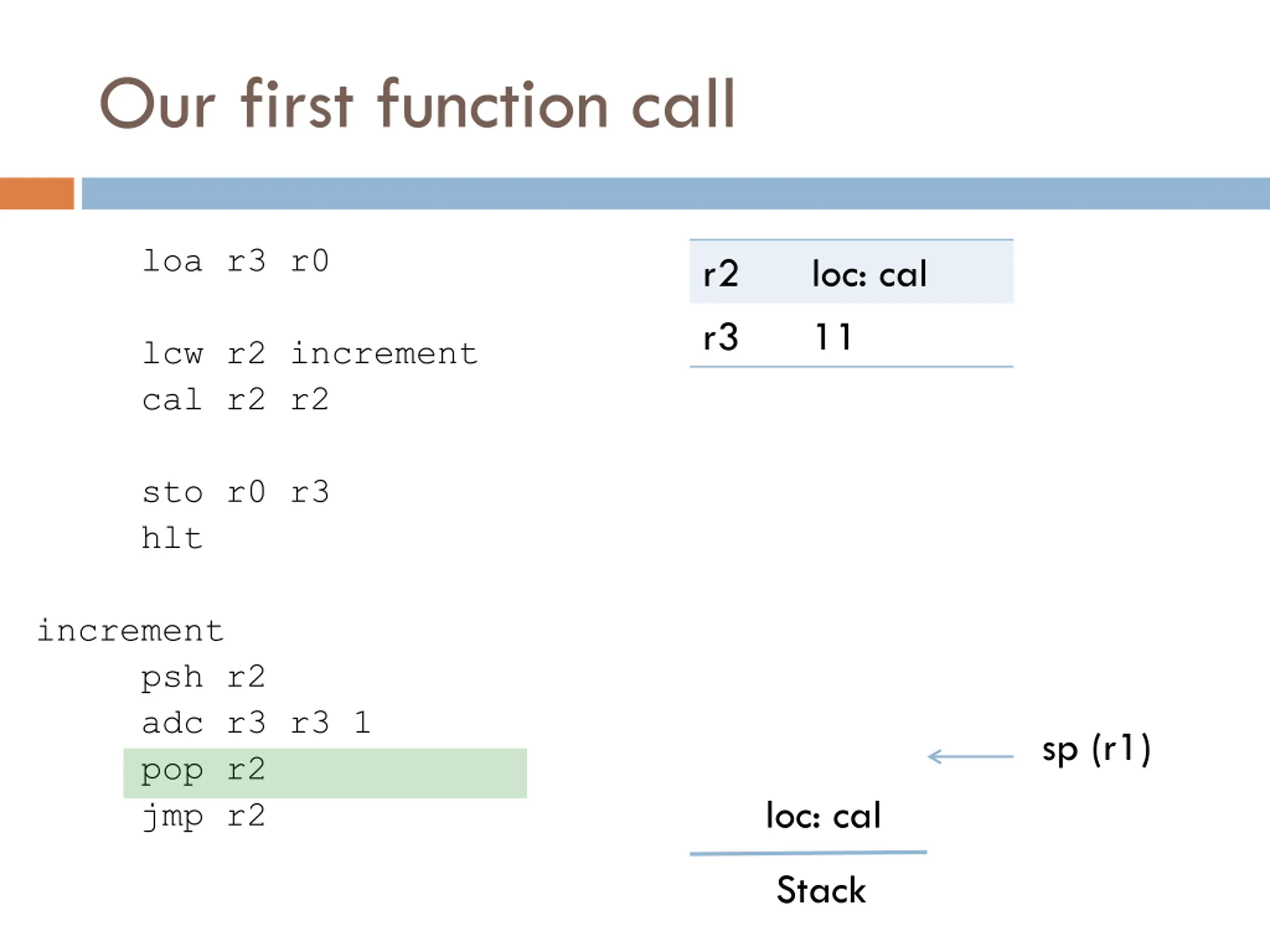
Task: Click the r3 register row with value 11
Action: [851, 336]
